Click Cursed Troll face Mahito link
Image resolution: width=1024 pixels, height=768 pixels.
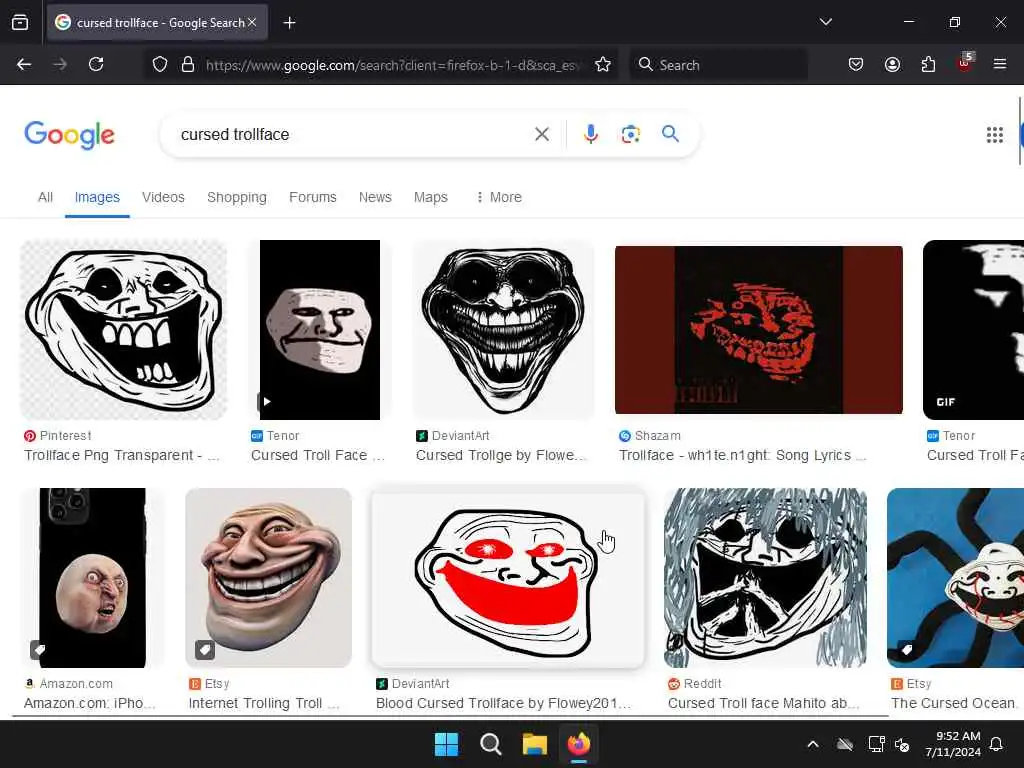point(764,703)
